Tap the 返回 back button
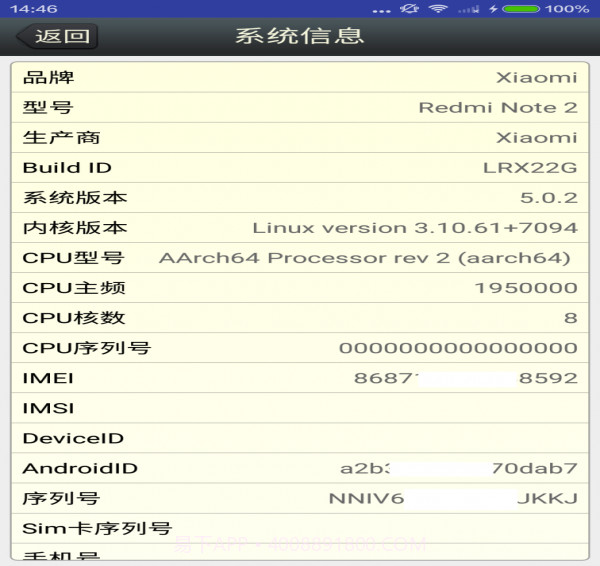600x566 pixels. [x=57, y=37]
